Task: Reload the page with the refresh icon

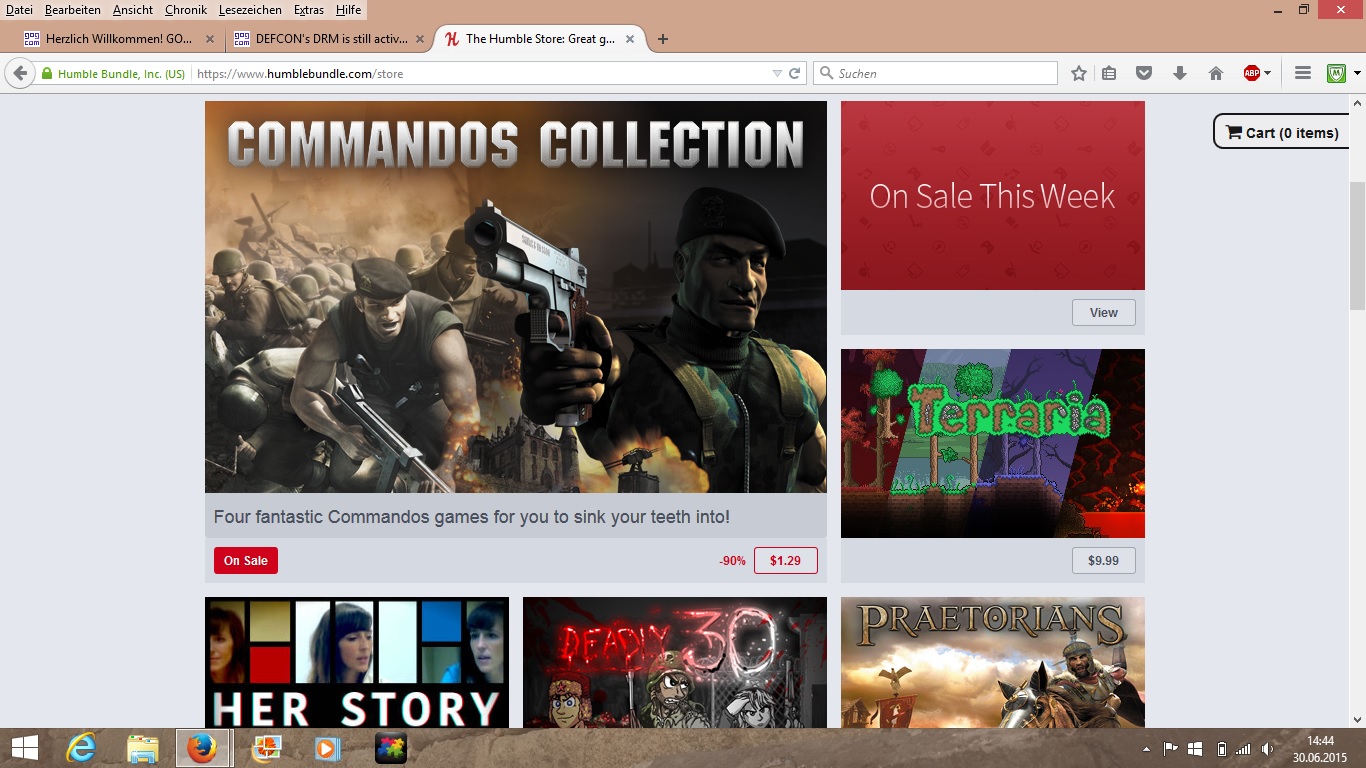Action: [x=795, y=73]
